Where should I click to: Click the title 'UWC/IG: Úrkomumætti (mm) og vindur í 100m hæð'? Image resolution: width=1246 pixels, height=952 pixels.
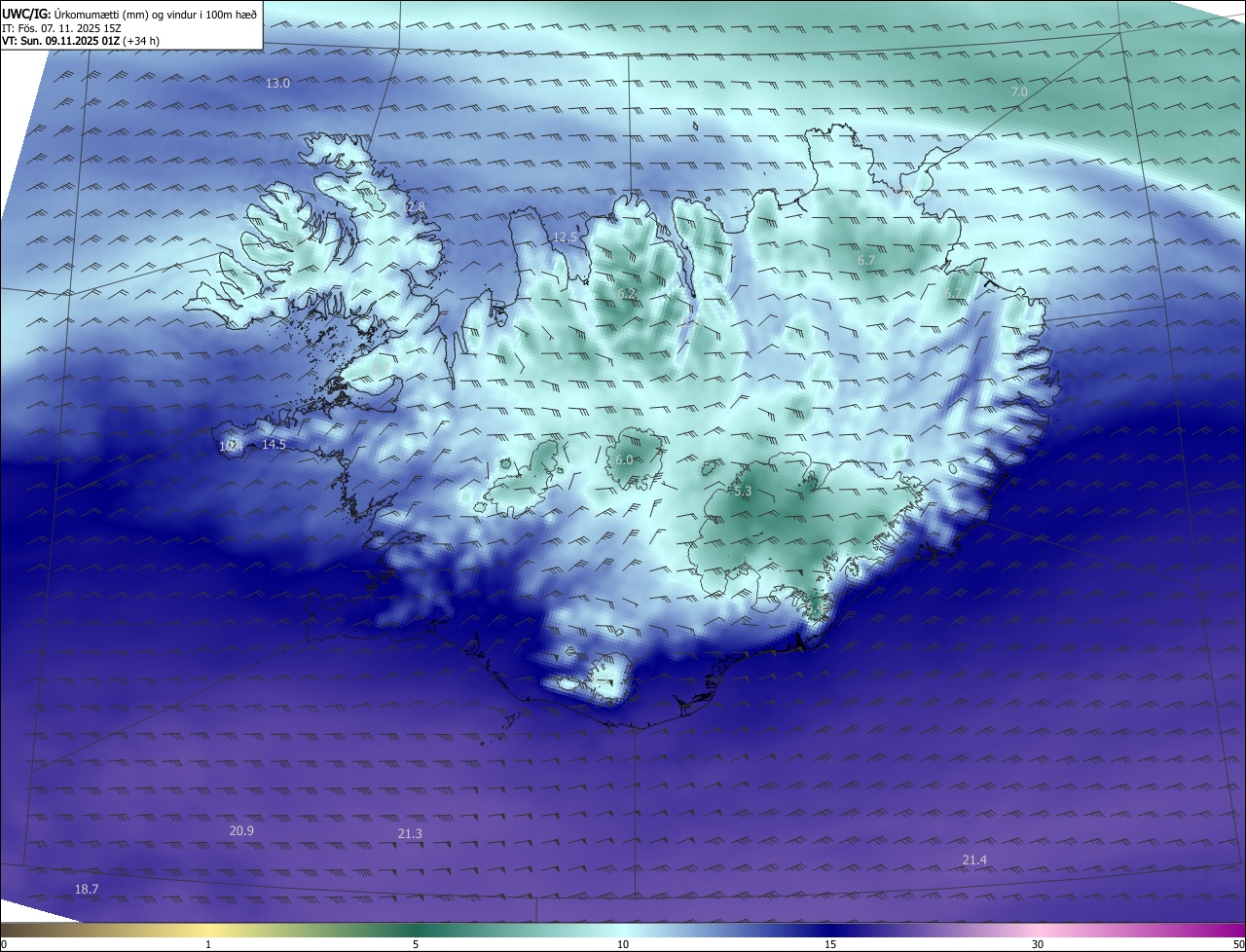click(x=129, y=14)
